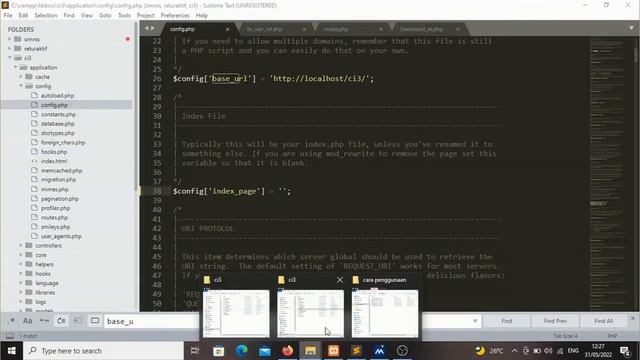Image resolution: width=640 pixels, height=360 pixels.
Task: Collapse the config folder
Action: click(x=21, y=86)
